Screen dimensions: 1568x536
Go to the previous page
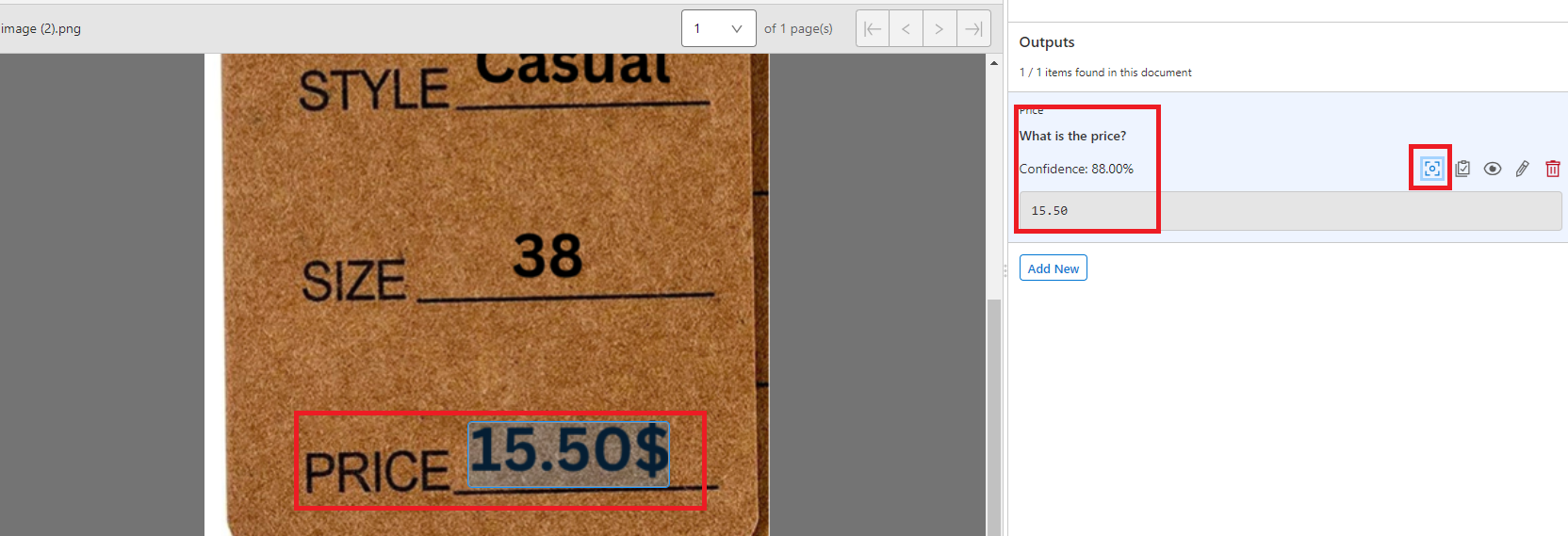(906, 28)
